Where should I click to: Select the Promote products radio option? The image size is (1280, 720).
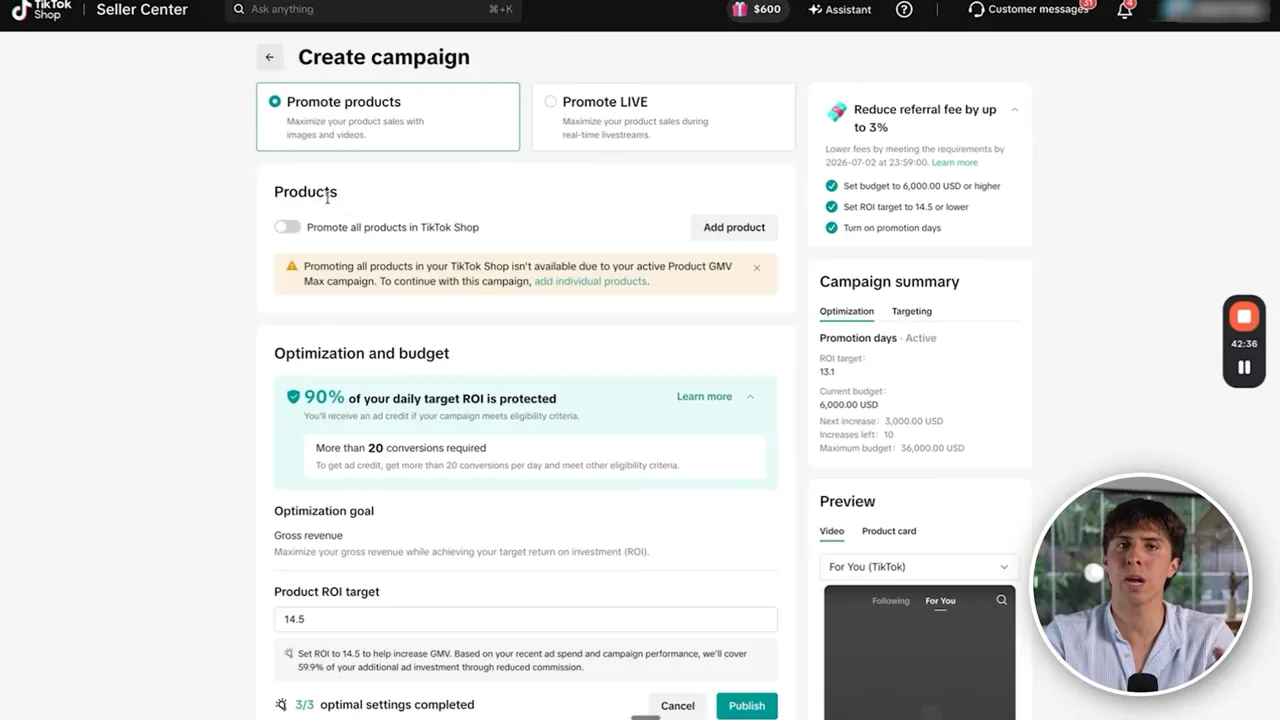274,102
